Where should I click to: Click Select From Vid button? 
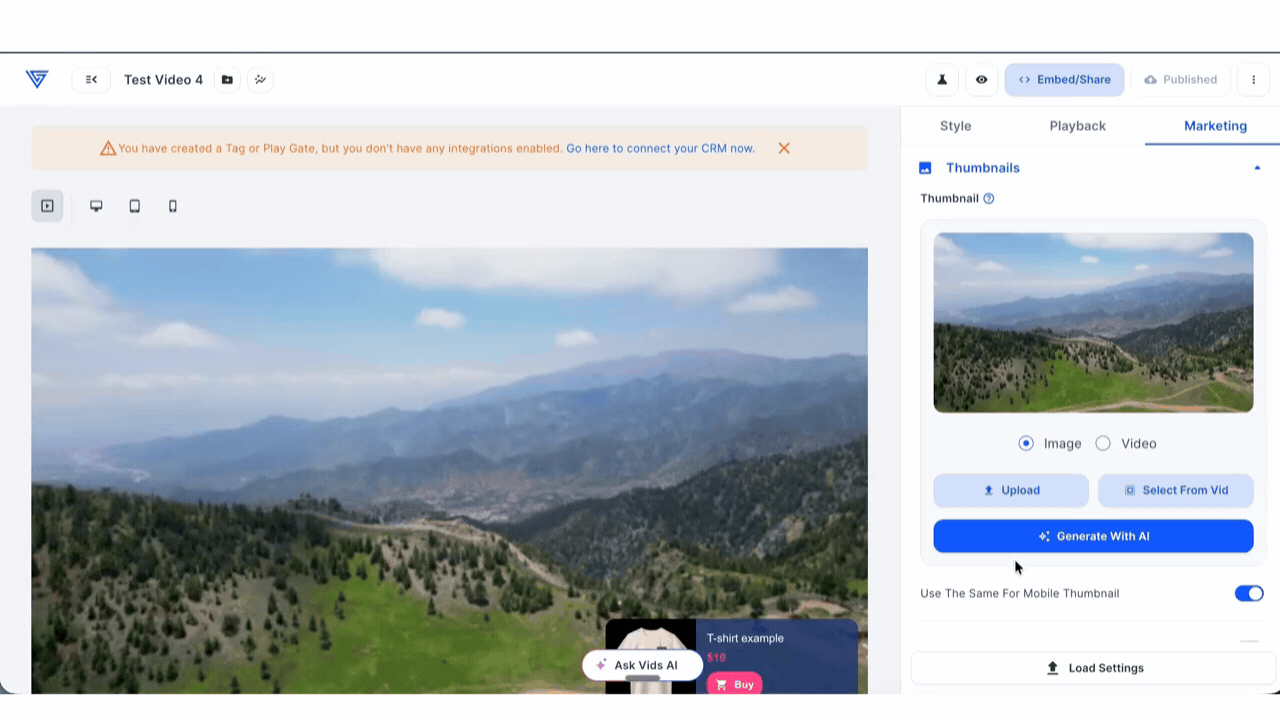click(x=1176, y=490)
